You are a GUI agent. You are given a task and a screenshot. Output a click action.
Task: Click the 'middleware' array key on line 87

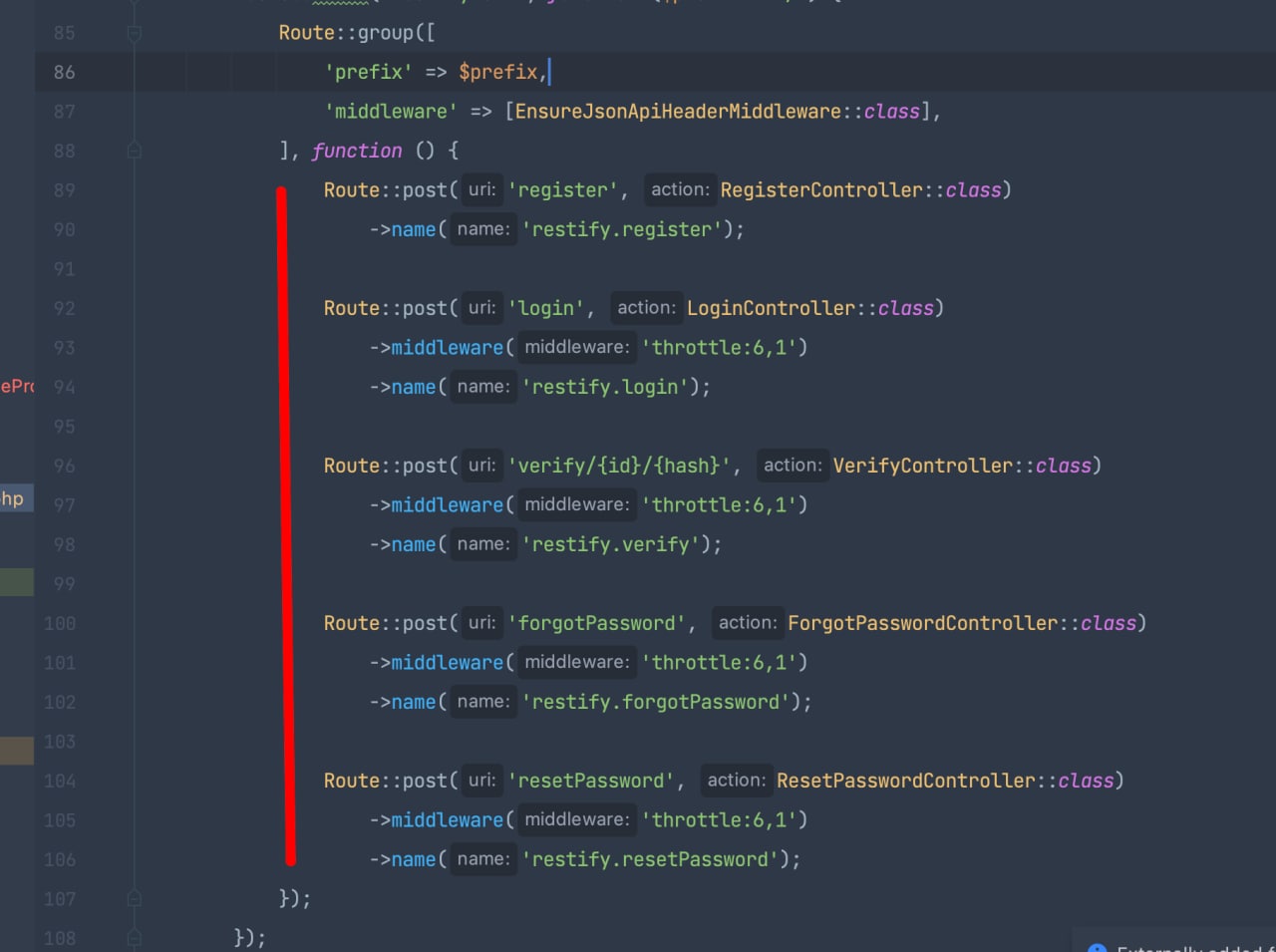391,112
